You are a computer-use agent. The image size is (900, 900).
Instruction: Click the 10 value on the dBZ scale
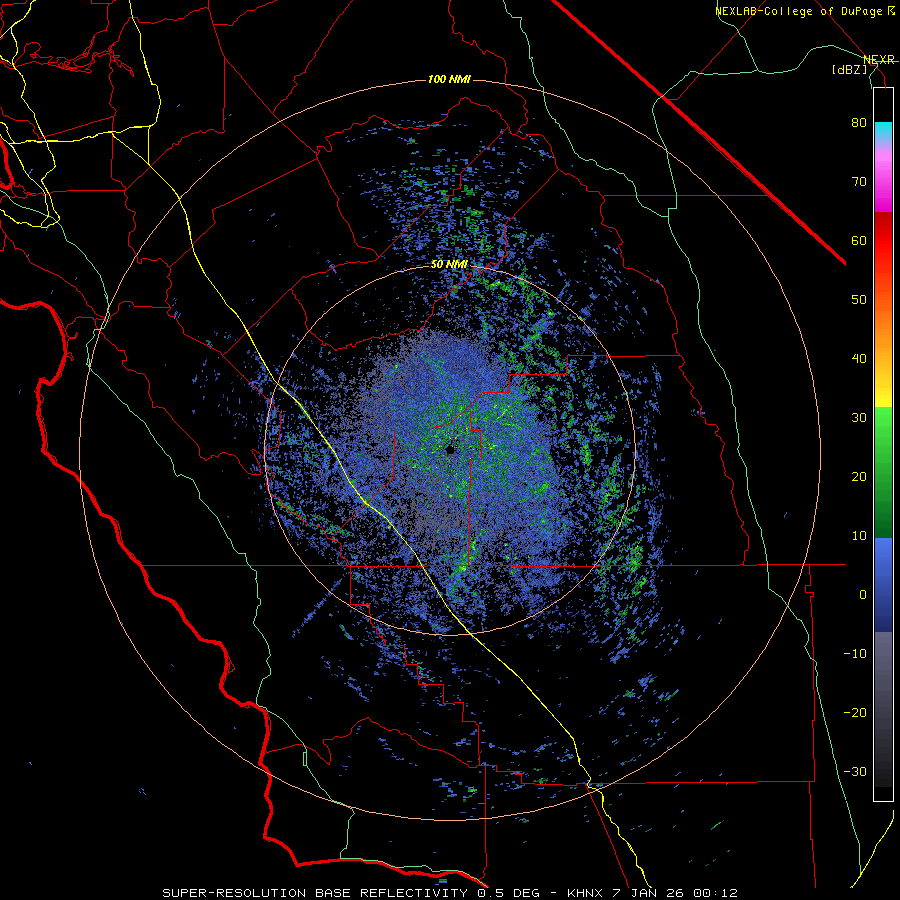point(859,536)
